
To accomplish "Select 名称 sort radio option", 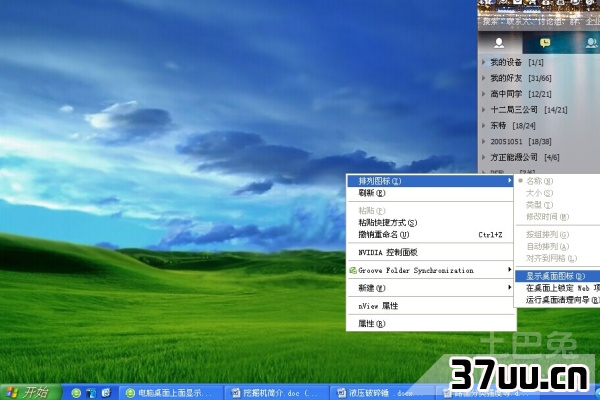I will tap(558, 181).
